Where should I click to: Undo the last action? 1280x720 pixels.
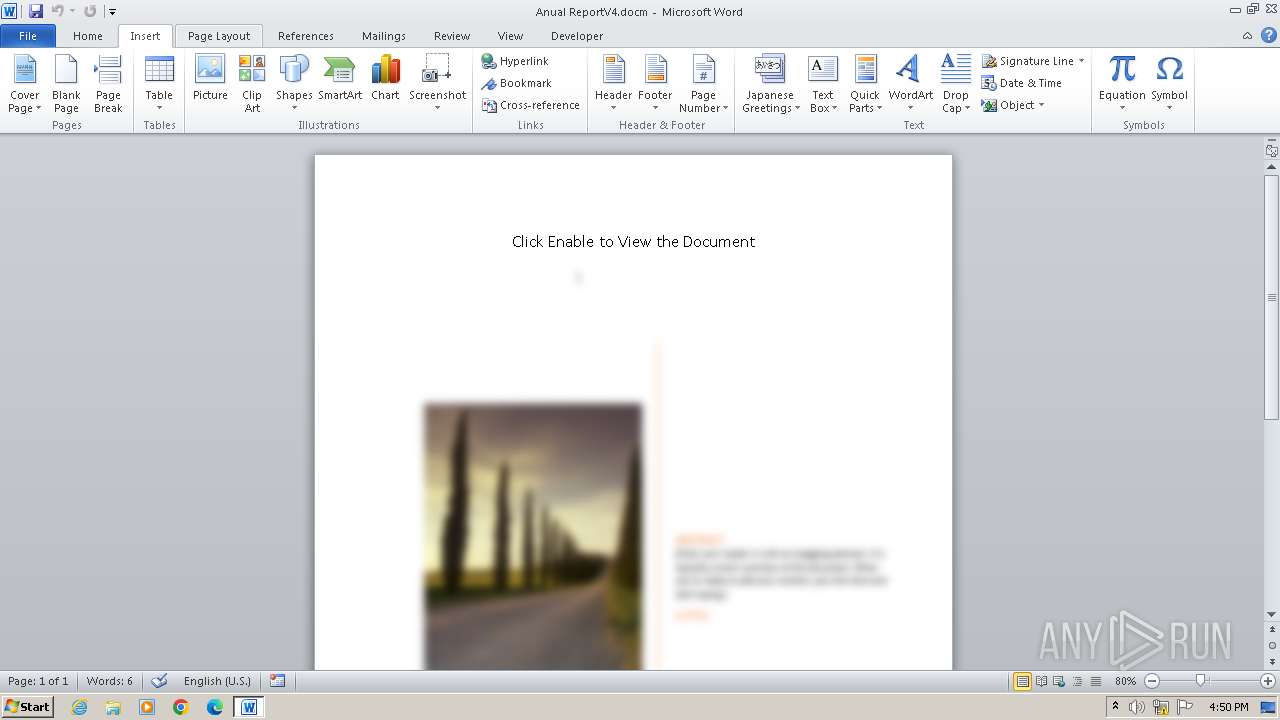tap(57, 11)
